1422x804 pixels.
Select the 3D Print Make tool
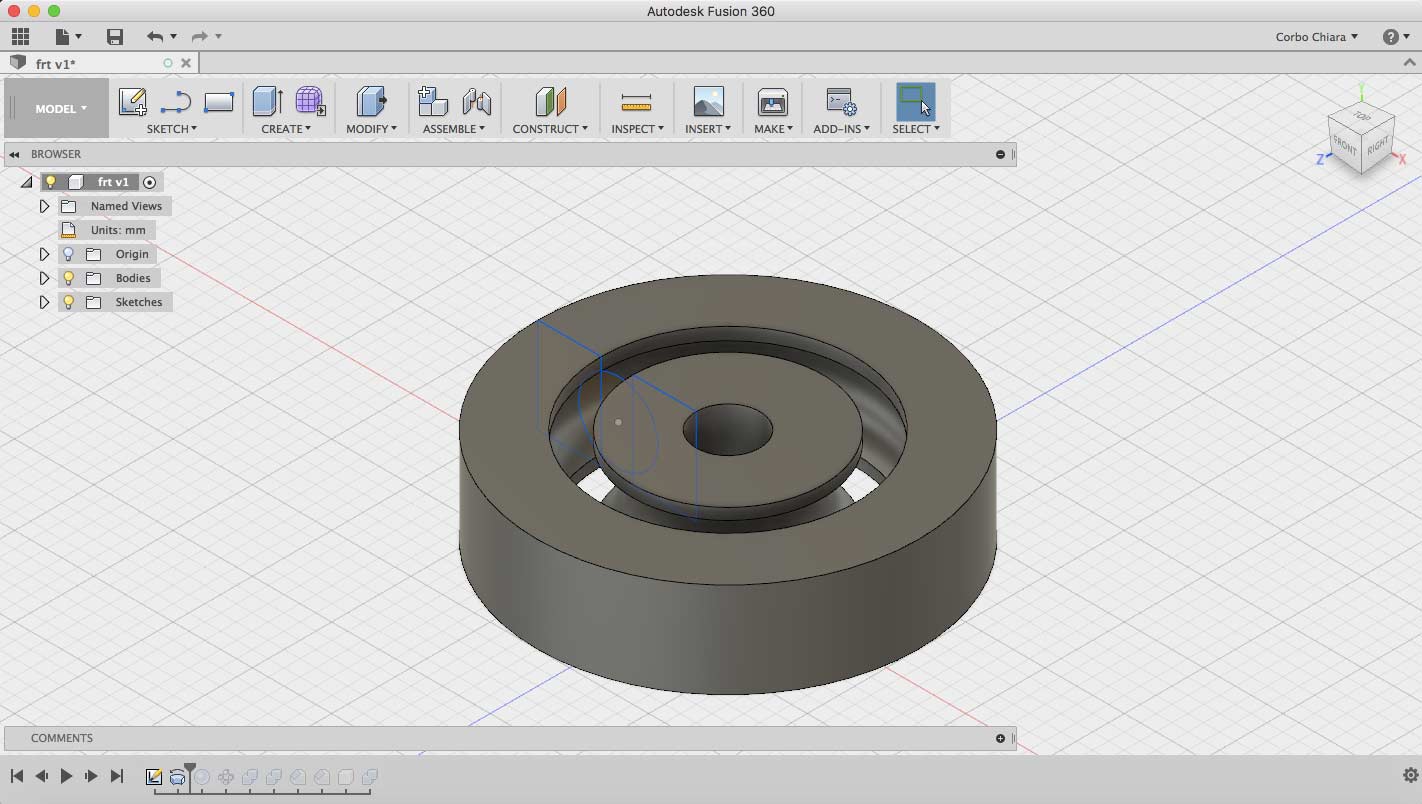(x=773, y=101)
